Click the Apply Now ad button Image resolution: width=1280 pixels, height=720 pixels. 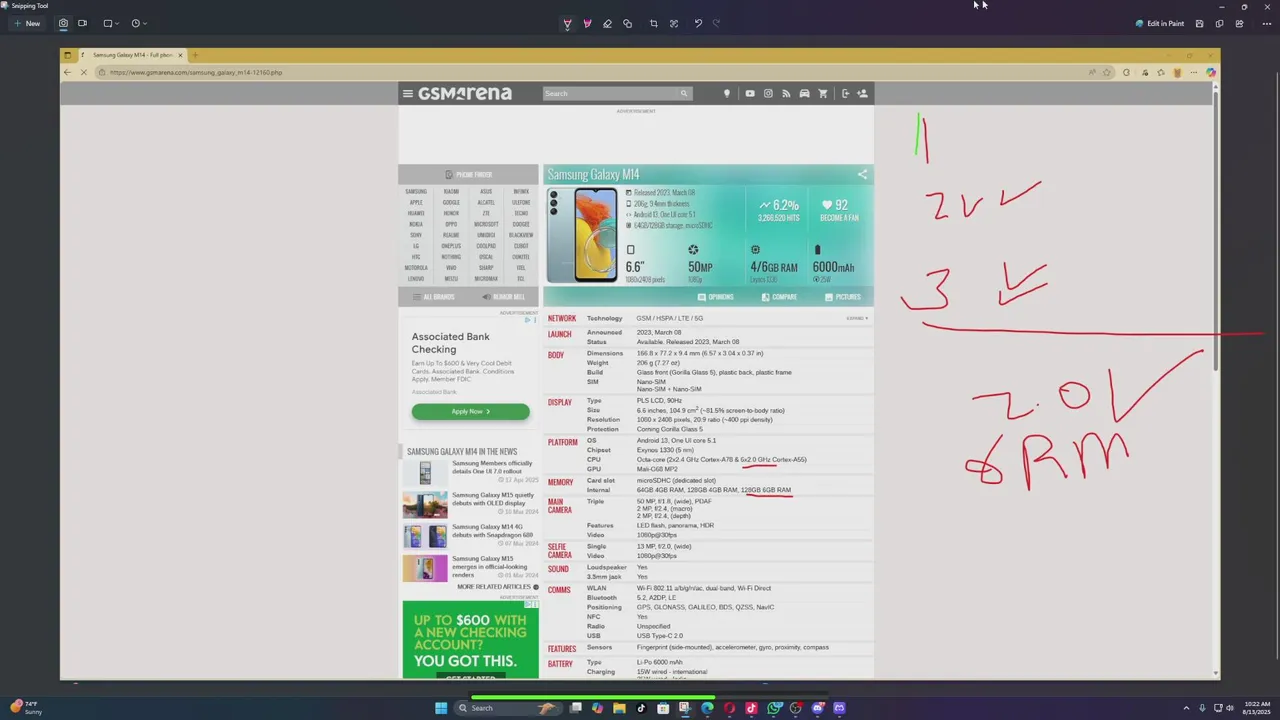pyautogui.click(x=470, y=411)
